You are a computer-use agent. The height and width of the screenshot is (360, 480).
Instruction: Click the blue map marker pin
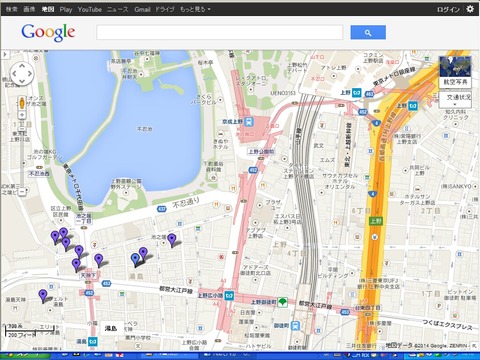tap(135, 259)
